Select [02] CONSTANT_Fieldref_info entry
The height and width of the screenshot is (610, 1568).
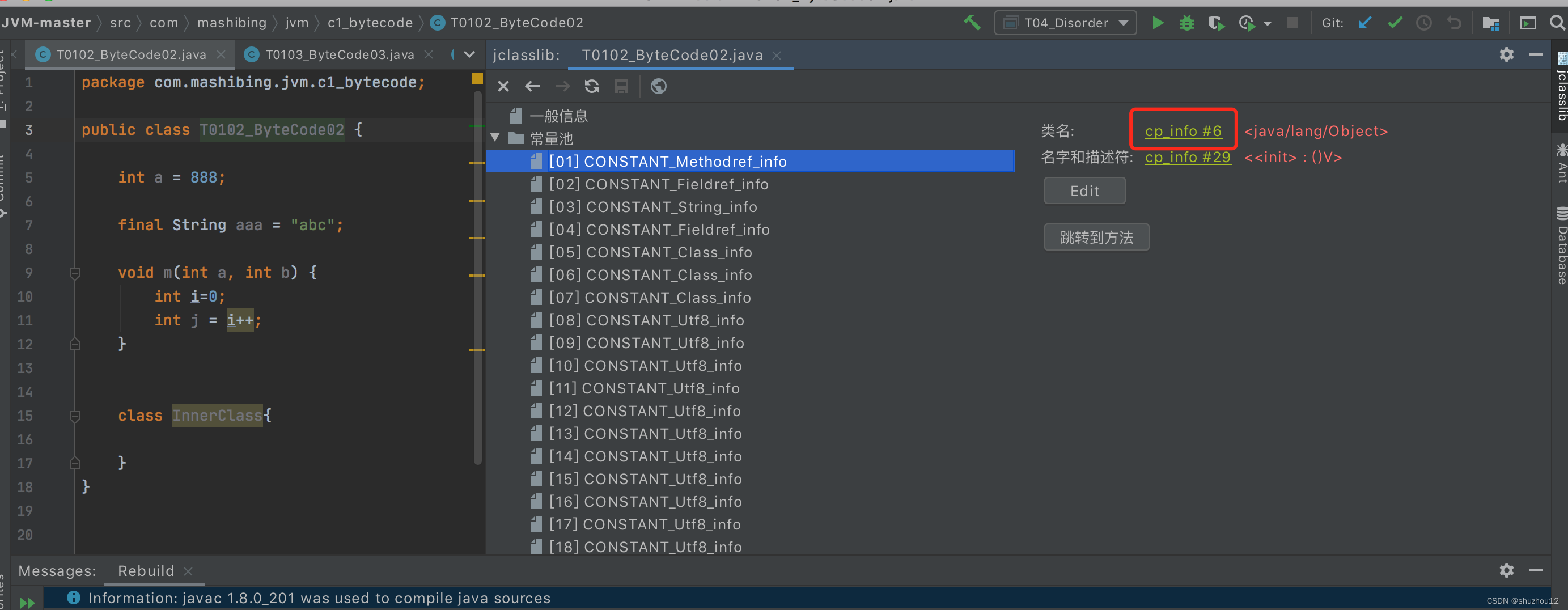(x=658, y=184)
